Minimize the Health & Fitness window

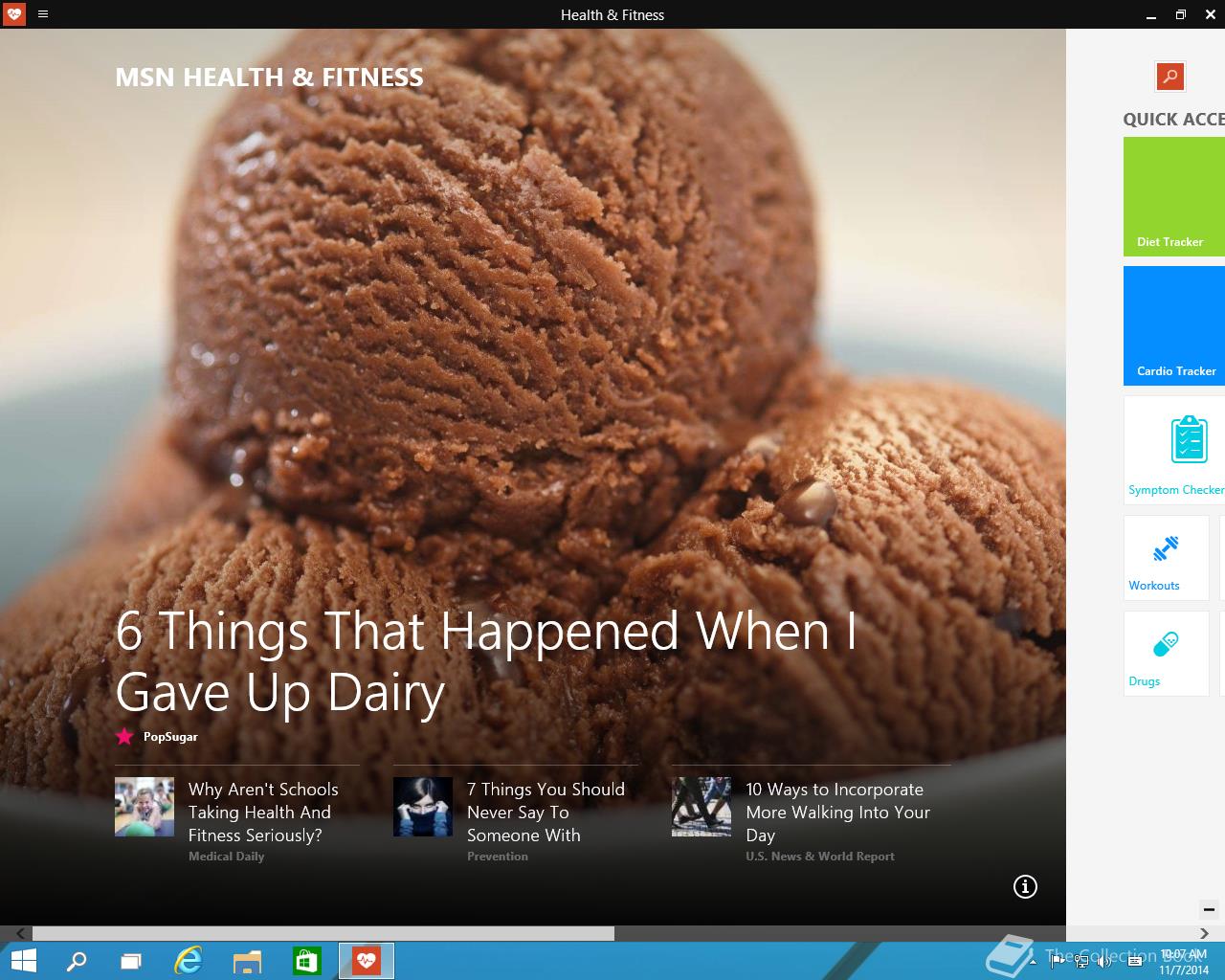(x=1150, y=14)
